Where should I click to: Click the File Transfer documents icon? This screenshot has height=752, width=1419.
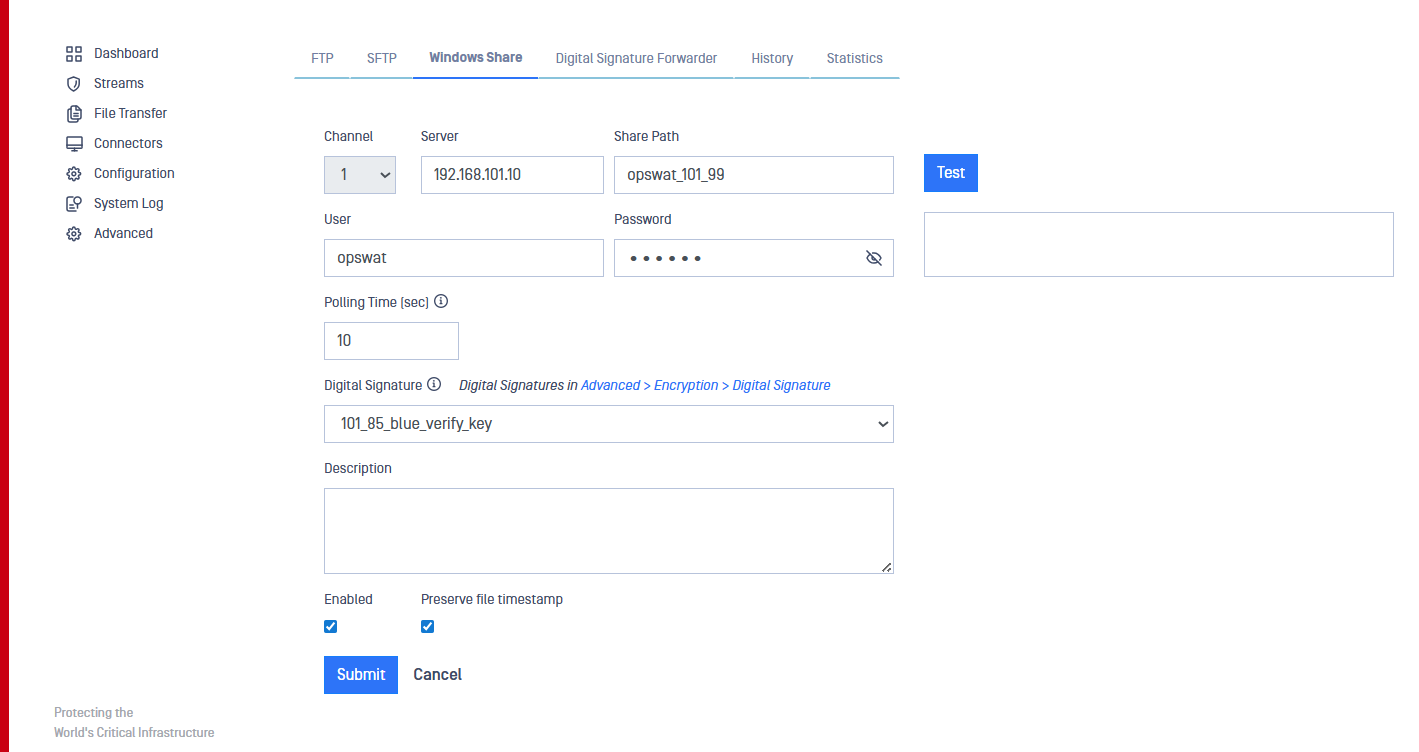tap(73, 113)
